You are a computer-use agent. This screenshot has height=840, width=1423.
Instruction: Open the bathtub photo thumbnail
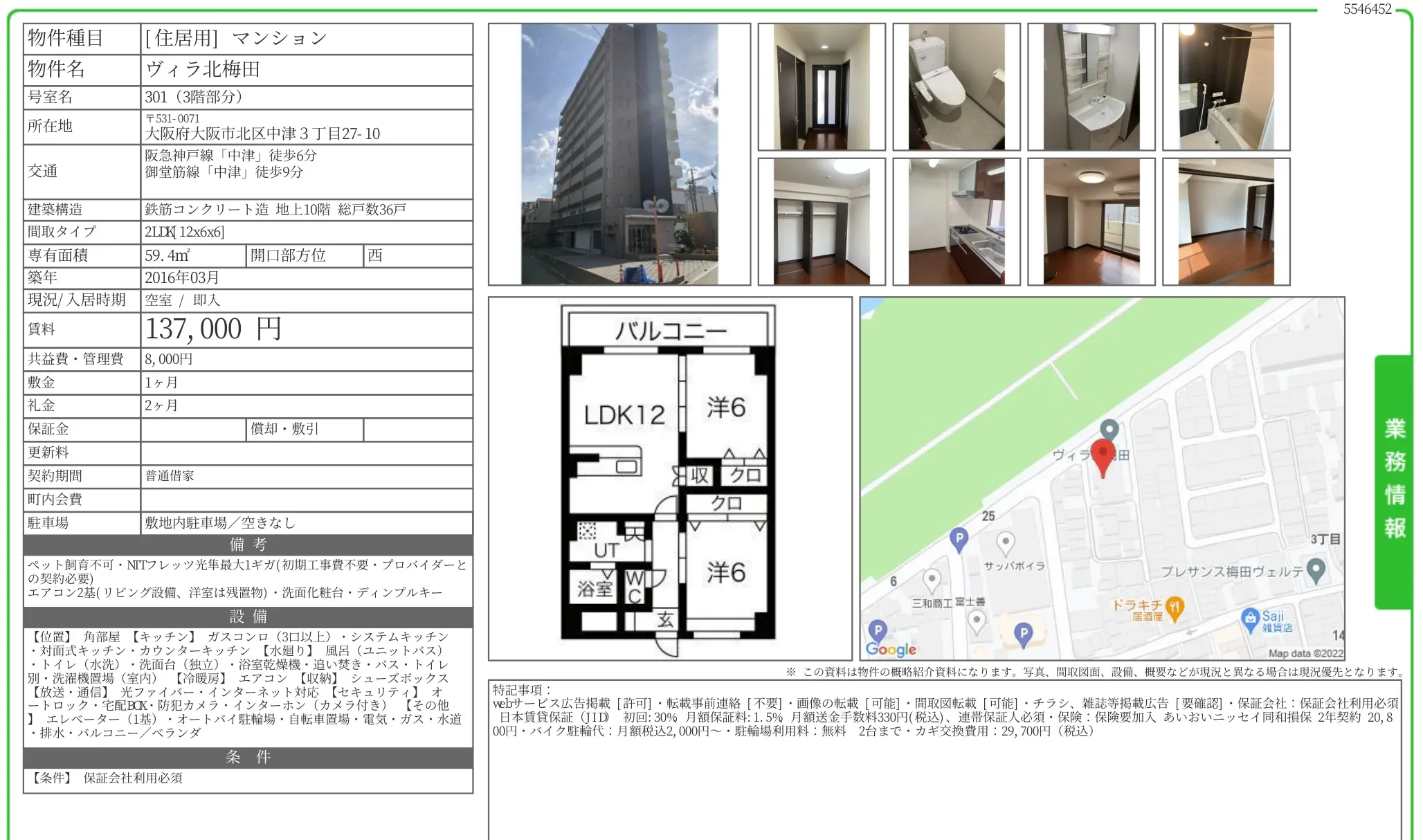point(1226,87)
